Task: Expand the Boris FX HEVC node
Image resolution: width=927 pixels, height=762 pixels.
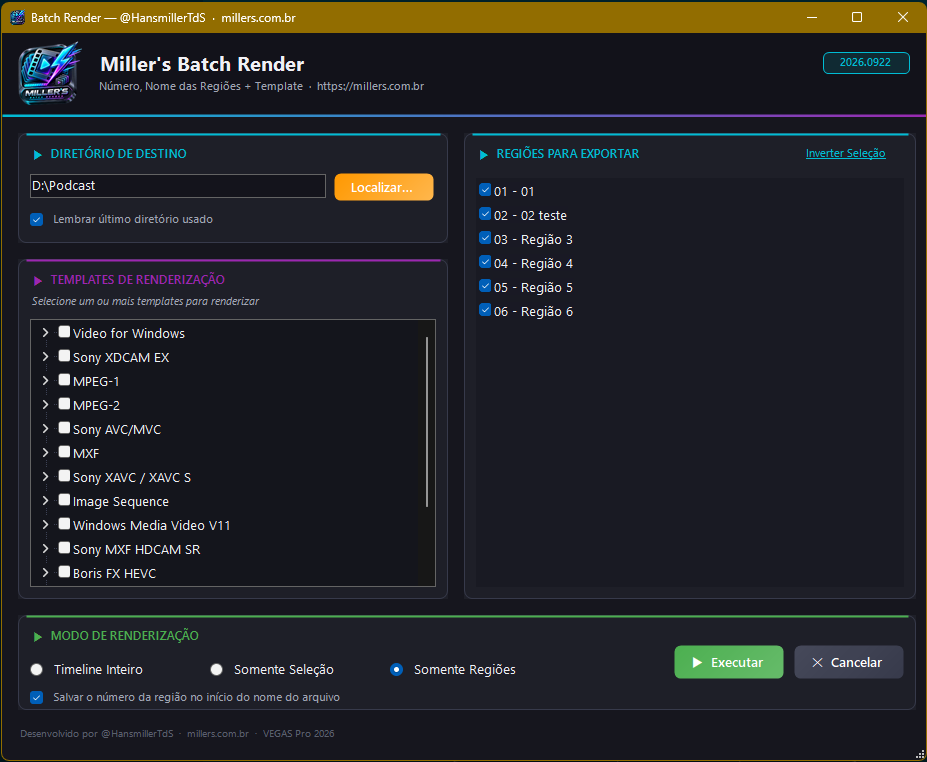Action: click(x=46, y=573)
